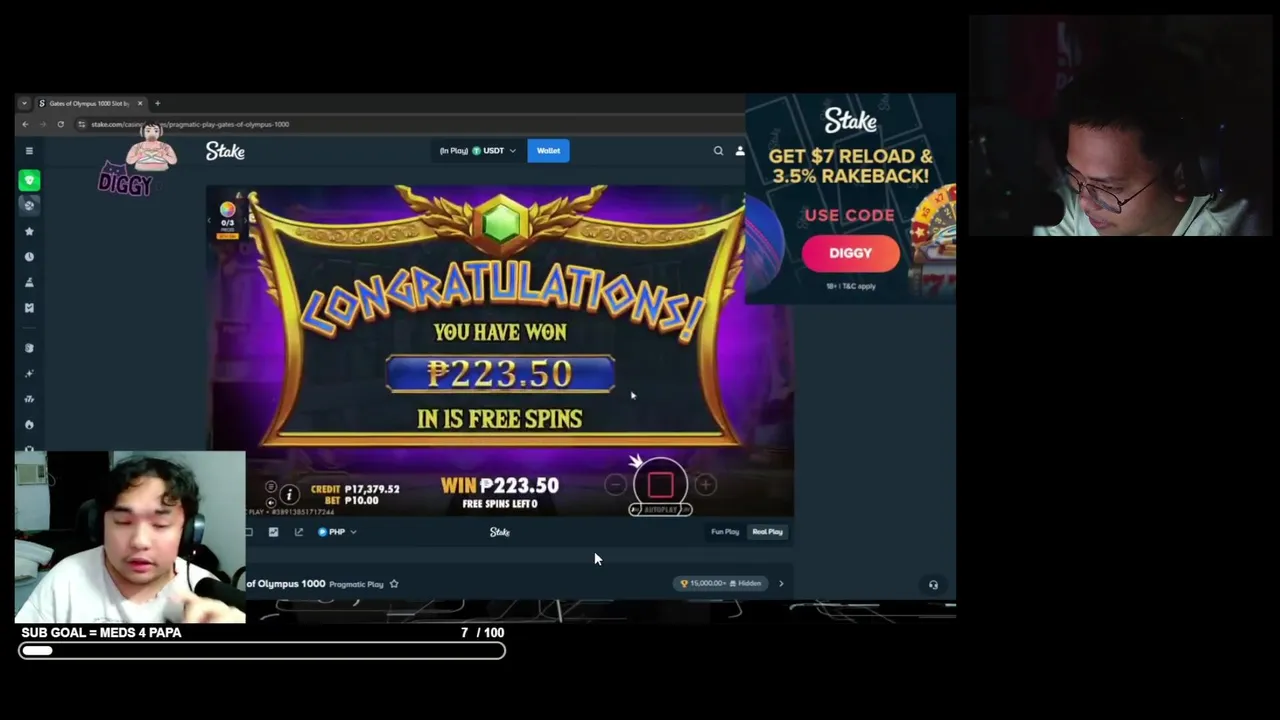Click the game settings menu icon near credit
Viewport: 1280px width, 720px height.
271,487
